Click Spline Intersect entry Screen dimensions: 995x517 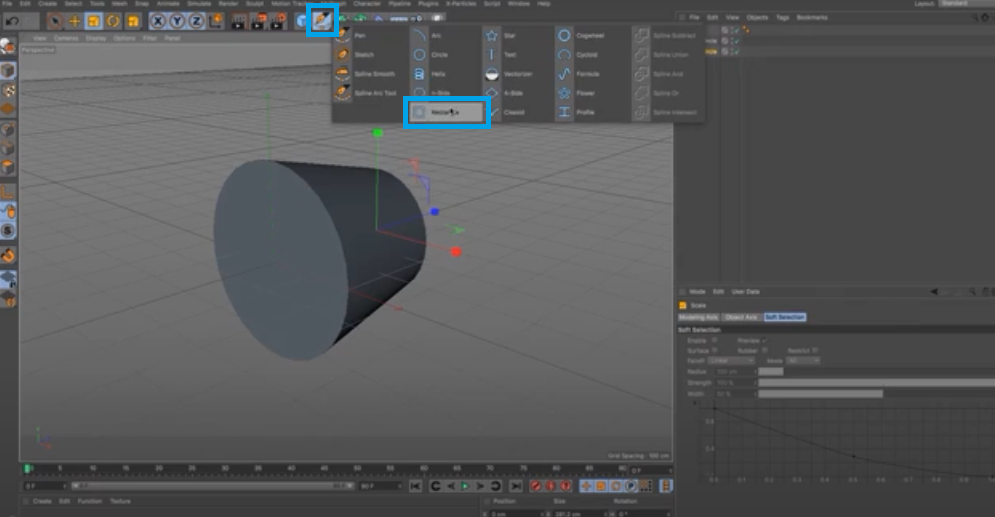click(x=675, y=112)
